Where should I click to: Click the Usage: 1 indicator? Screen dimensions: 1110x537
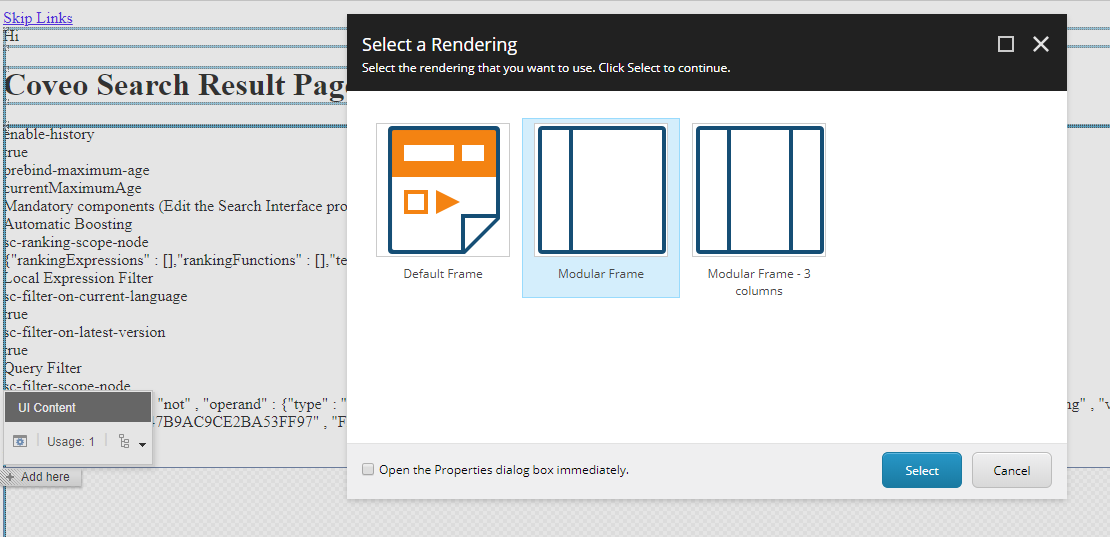click(x=71, y=441)
